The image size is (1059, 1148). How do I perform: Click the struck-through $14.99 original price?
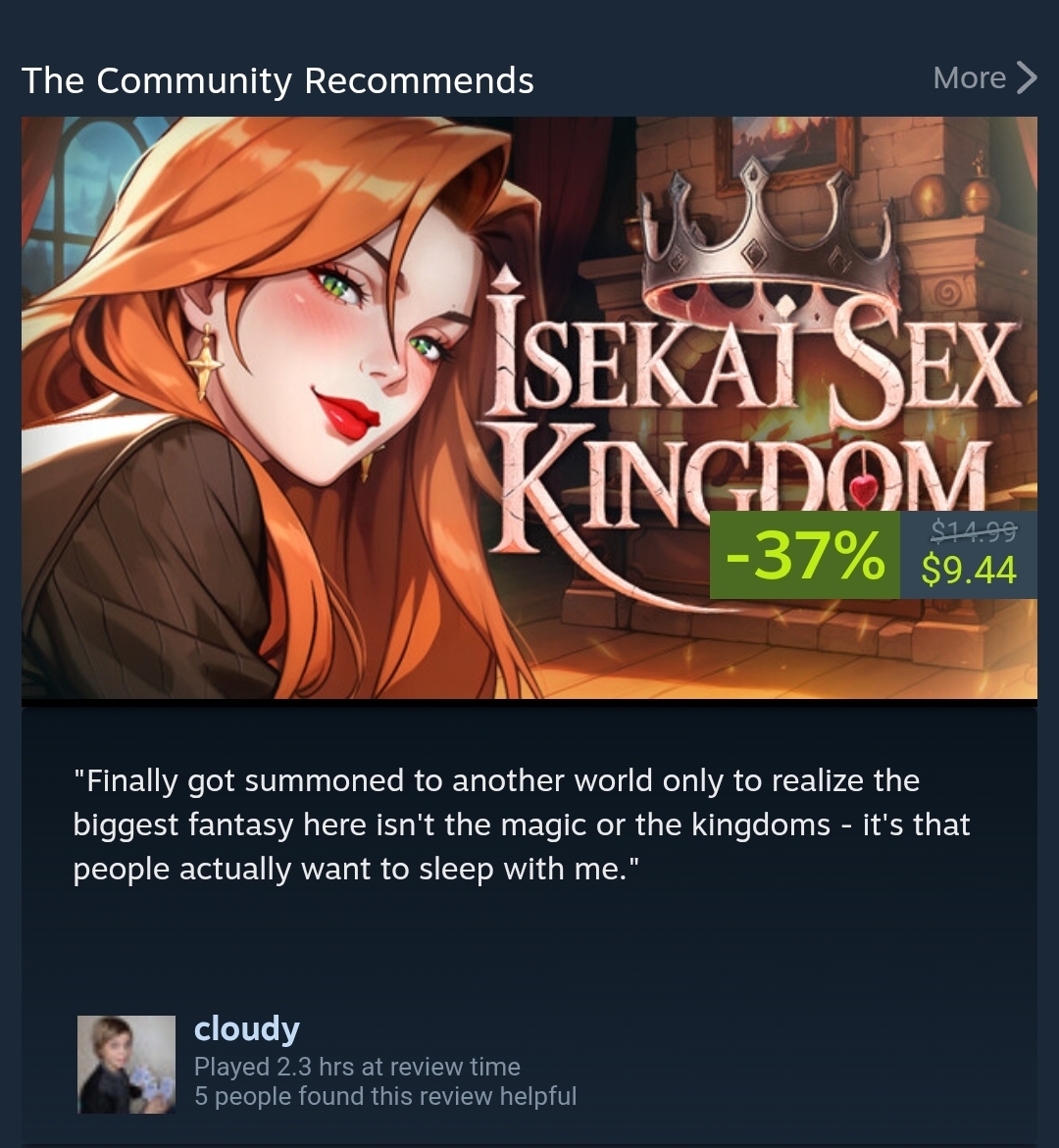pos(974,530)
